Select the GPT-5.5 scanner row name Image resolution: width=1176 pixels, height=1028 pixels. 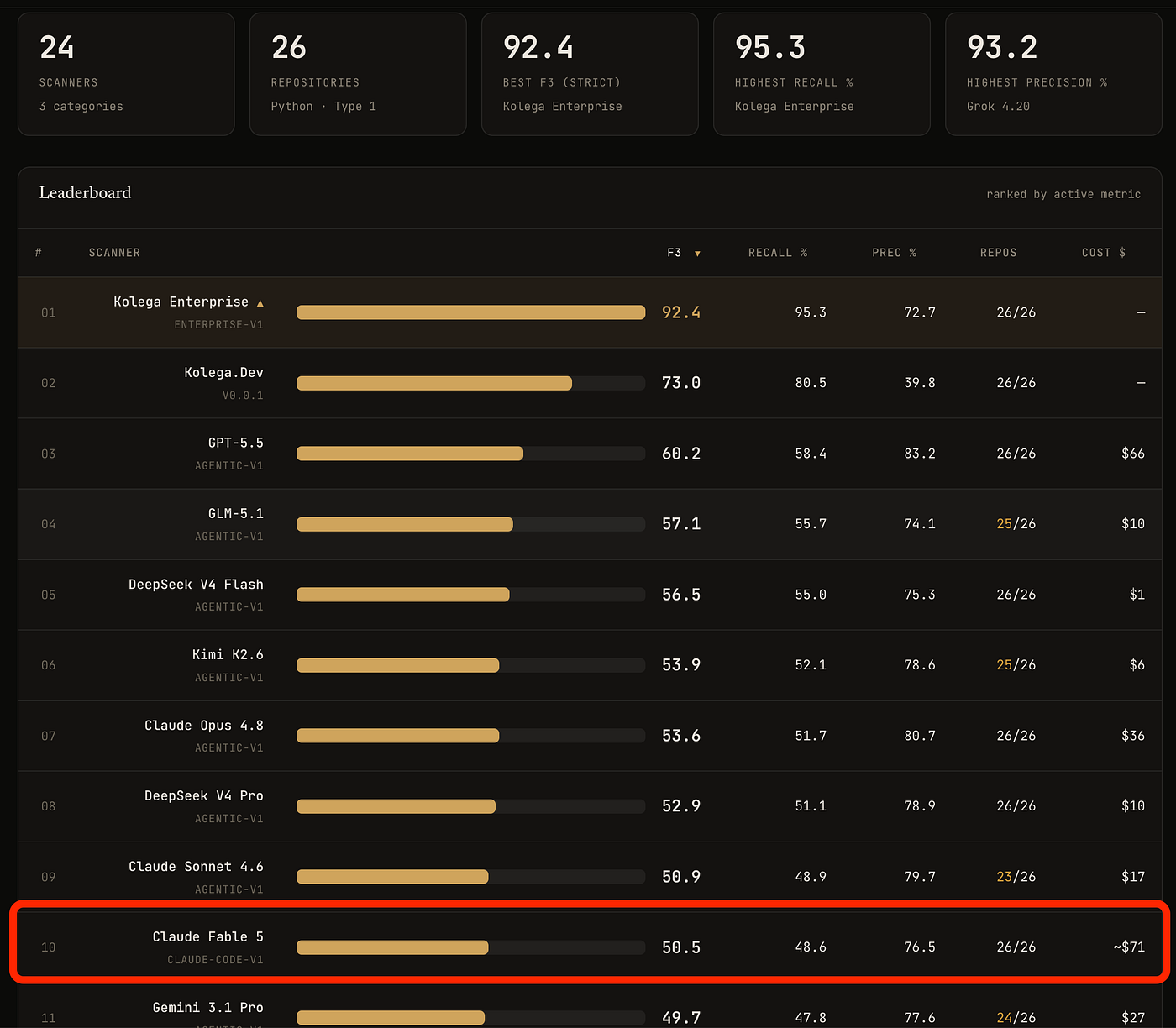click(236, 443)
